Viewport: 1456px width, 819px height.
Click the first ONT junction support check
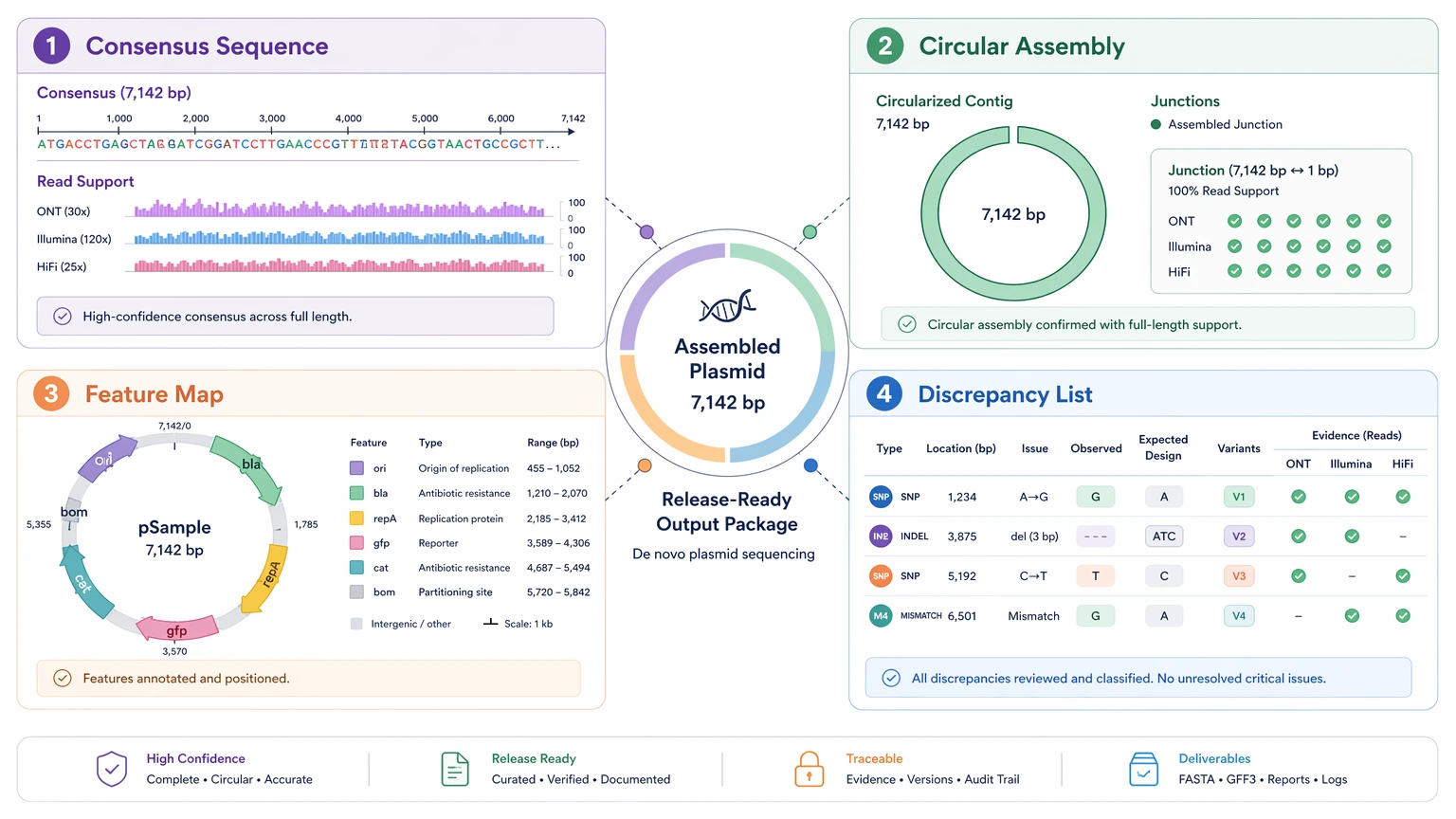click(x=1235, y=221)
